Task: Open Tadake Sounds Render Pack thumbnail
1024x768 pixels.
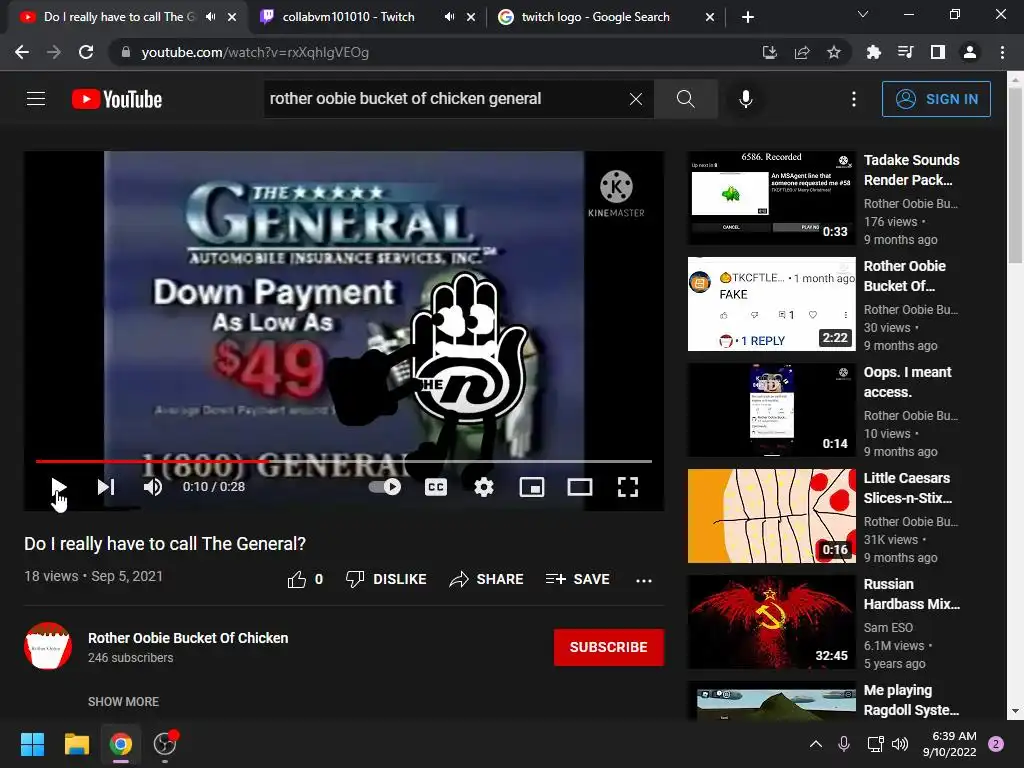Action: 771,198
